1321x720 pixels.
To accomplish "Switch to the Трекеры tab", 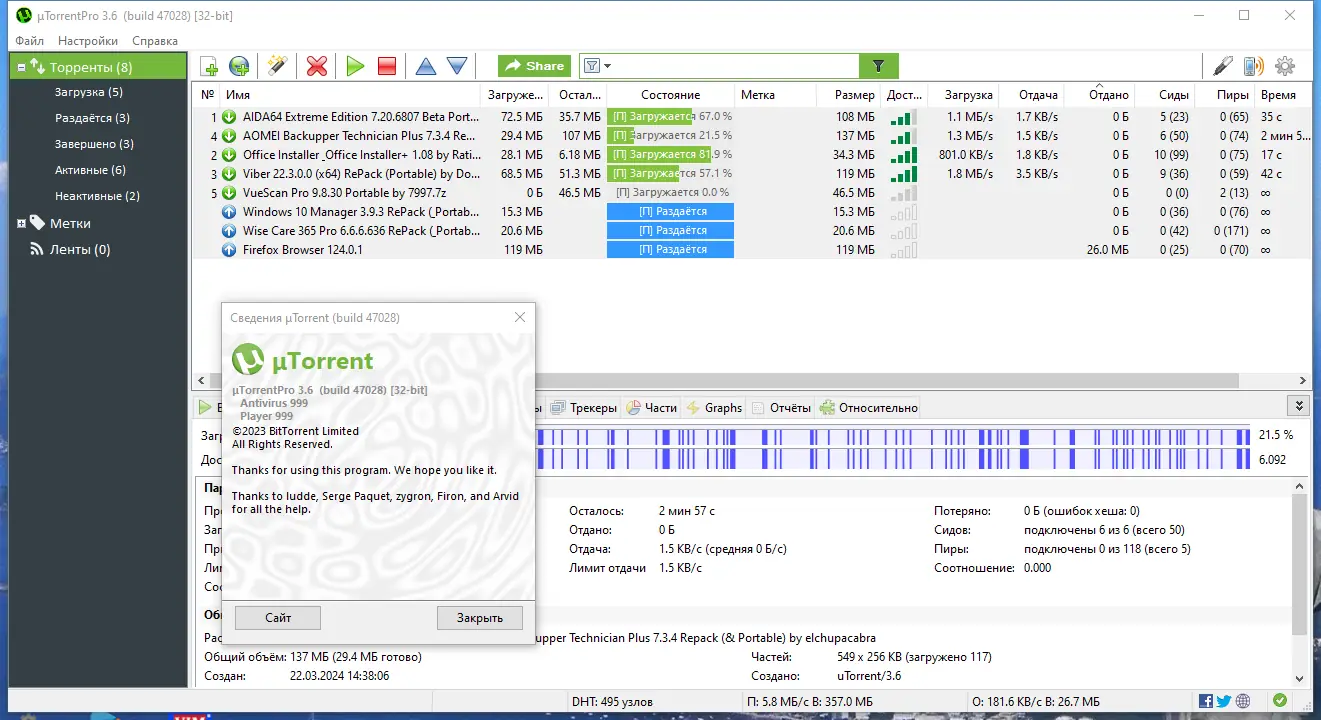I will (x=585, y=407).
